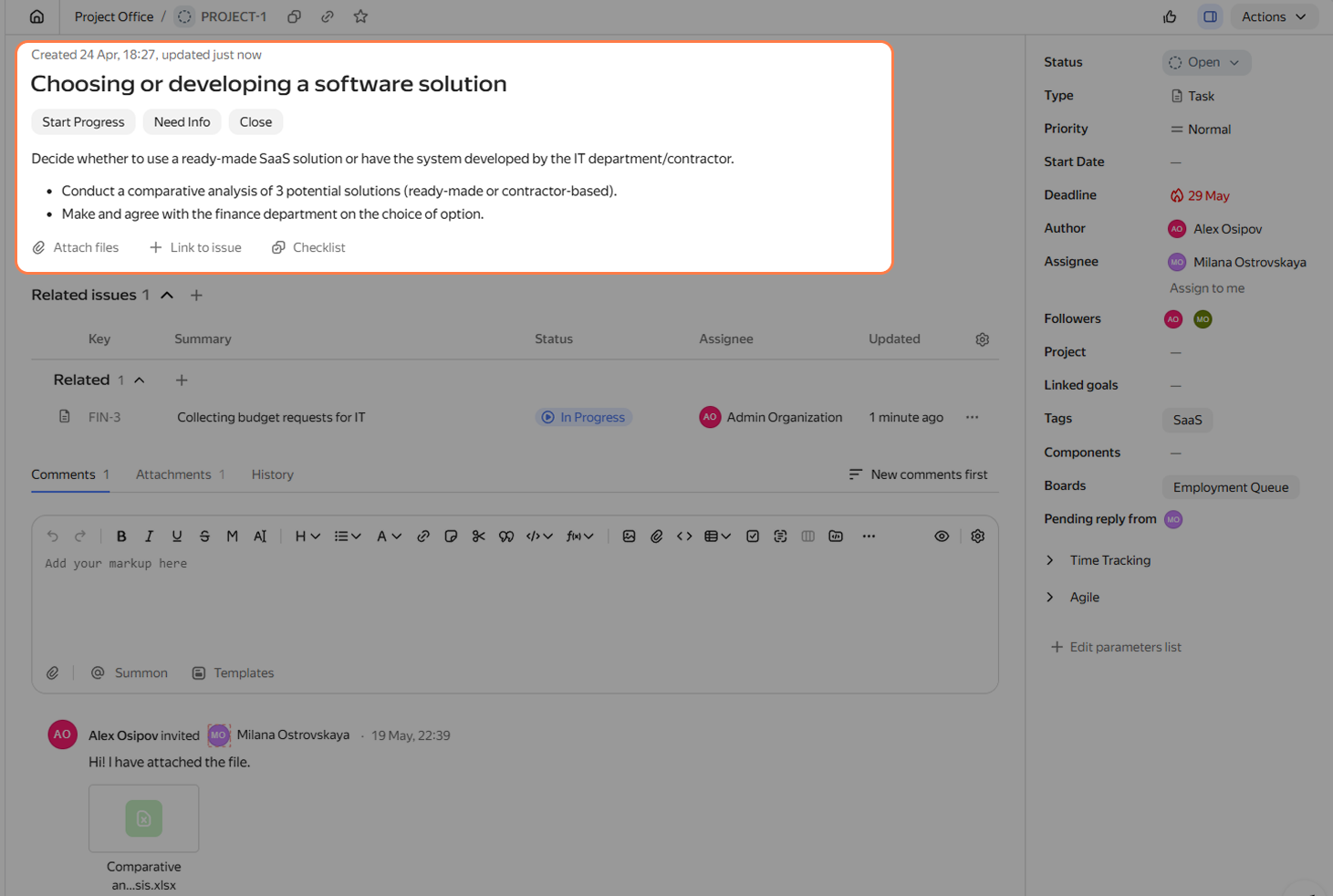This screenshot has height=896, width=1333.
Task: Toggle bold formatting
Action: (121, 537)
